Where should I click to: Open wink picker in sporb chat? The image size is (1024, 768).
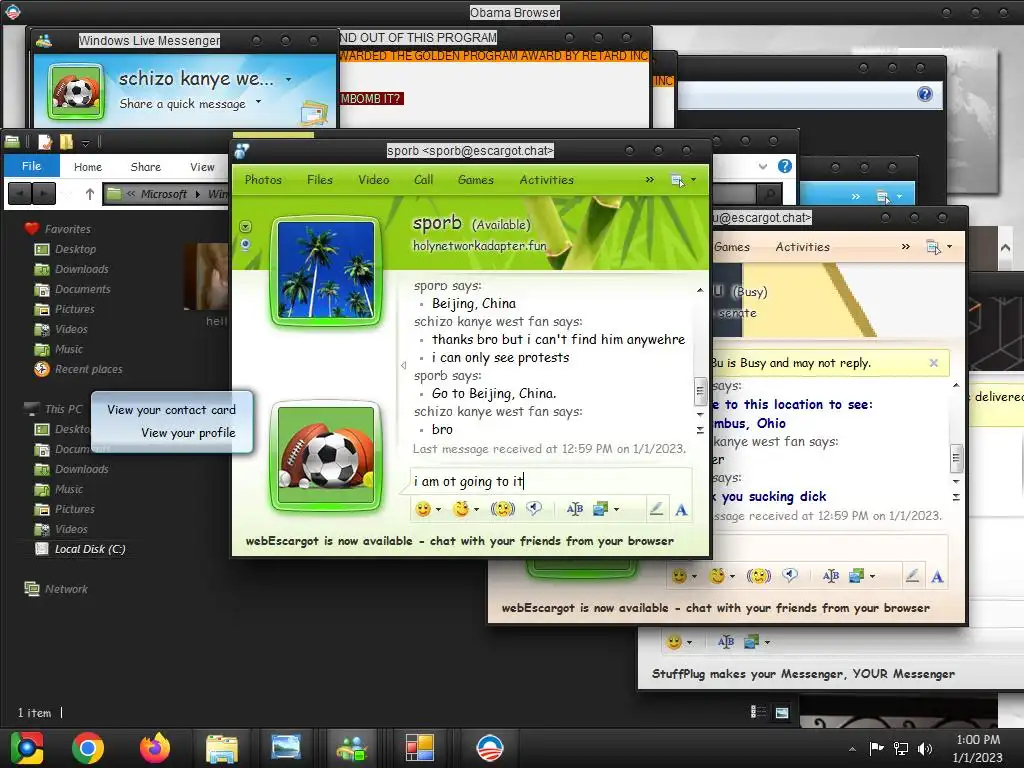(x=461, y=509)
